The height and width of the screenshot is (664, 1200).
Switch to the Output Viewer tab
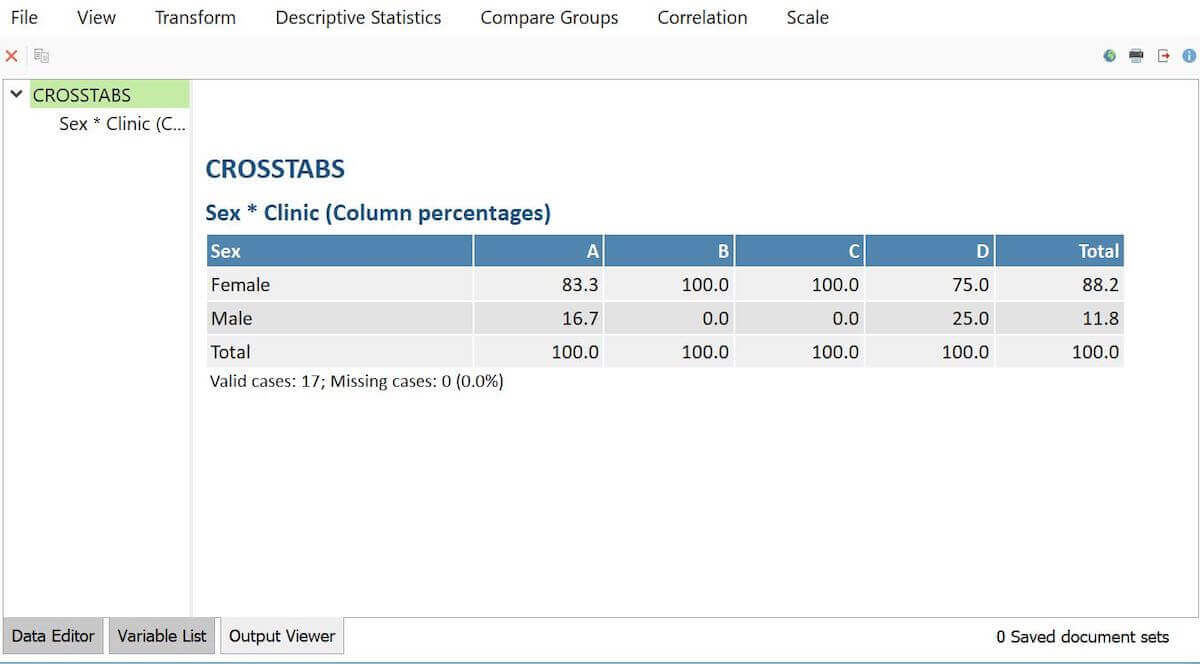coord(282,636)
